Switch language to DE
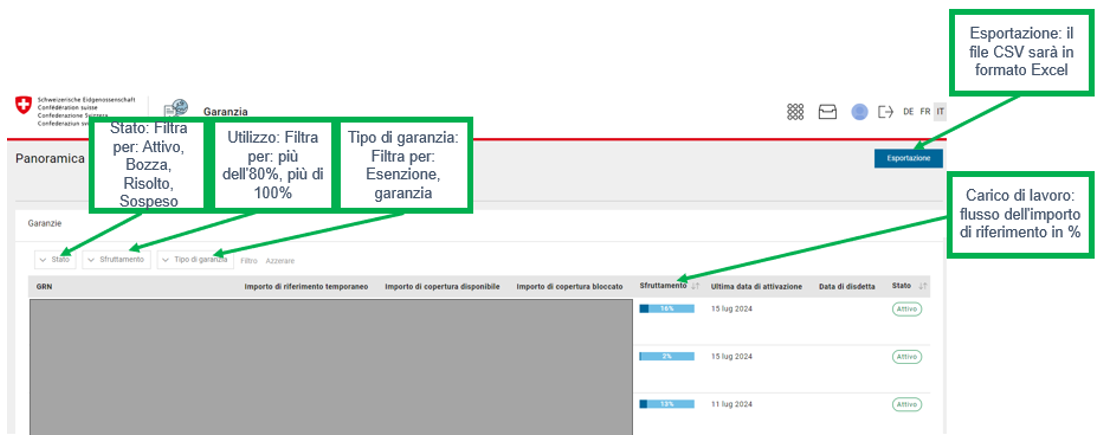This screenshot has width=1103, height=445. (908, 112)
